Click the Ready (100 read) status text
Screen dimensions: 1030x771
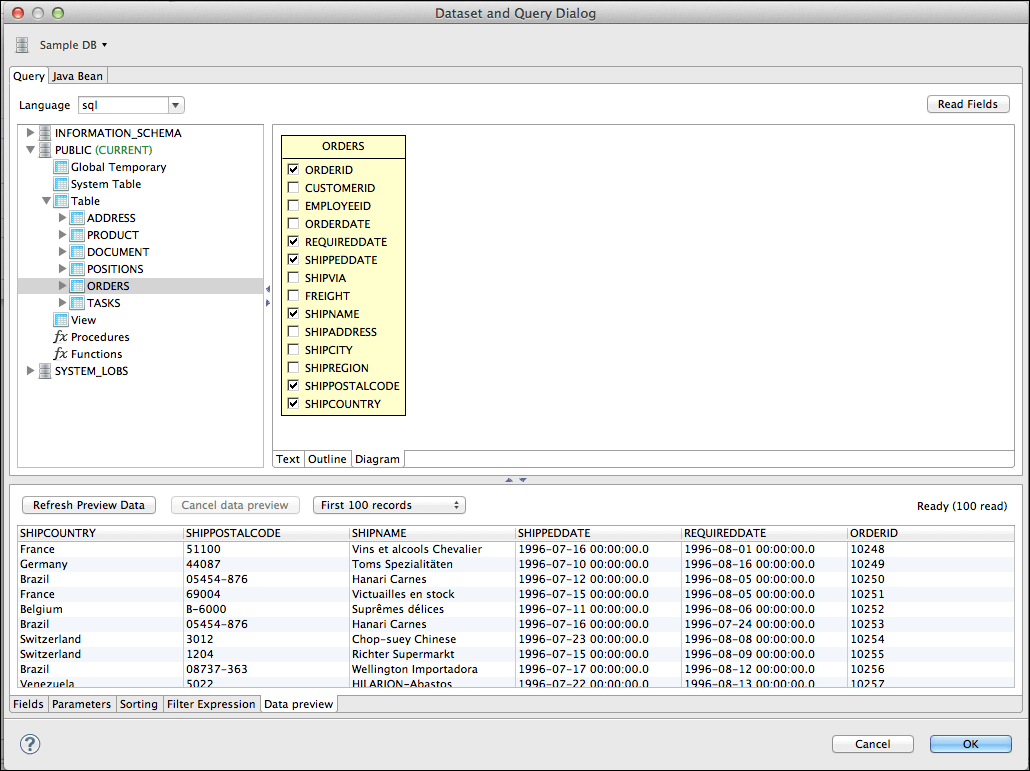[962, 506]
